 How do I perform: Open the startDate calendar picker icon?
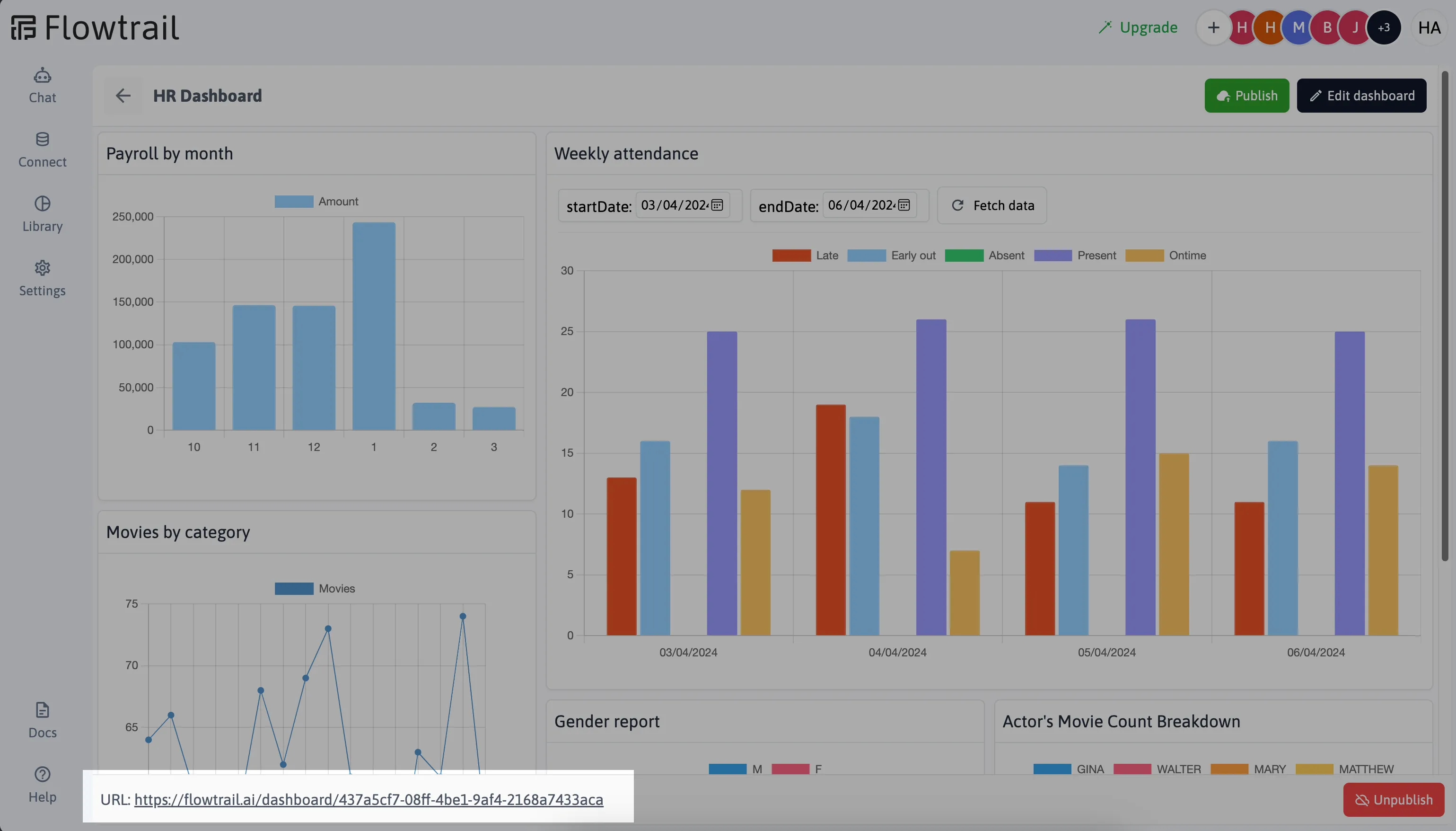(717, 205)
